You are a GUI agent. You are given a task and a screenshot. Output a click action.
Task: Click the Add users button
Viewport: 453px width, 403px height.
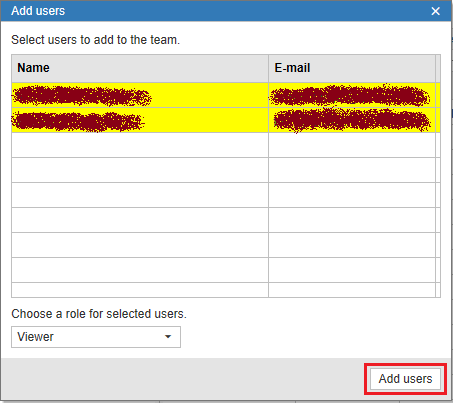(405, 379)
